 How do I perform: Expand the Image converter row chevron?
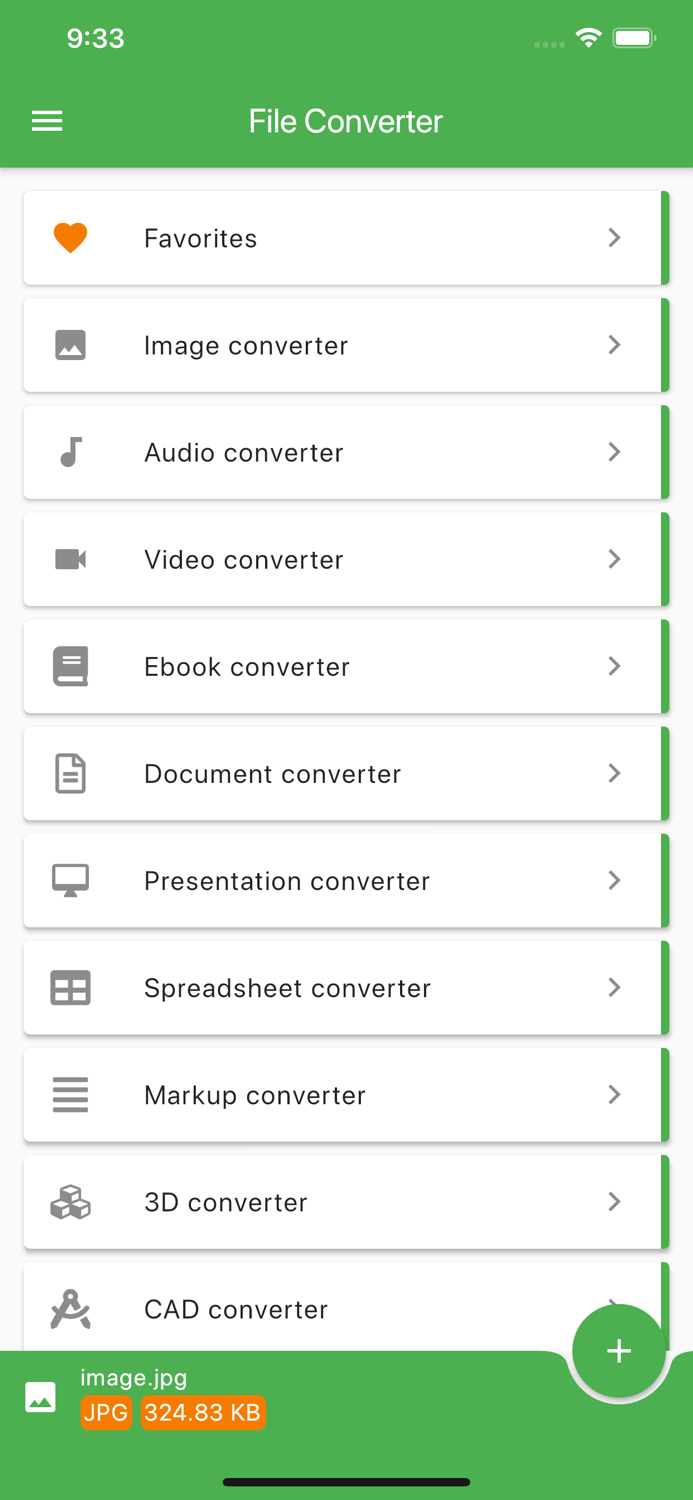coord(614,344)
